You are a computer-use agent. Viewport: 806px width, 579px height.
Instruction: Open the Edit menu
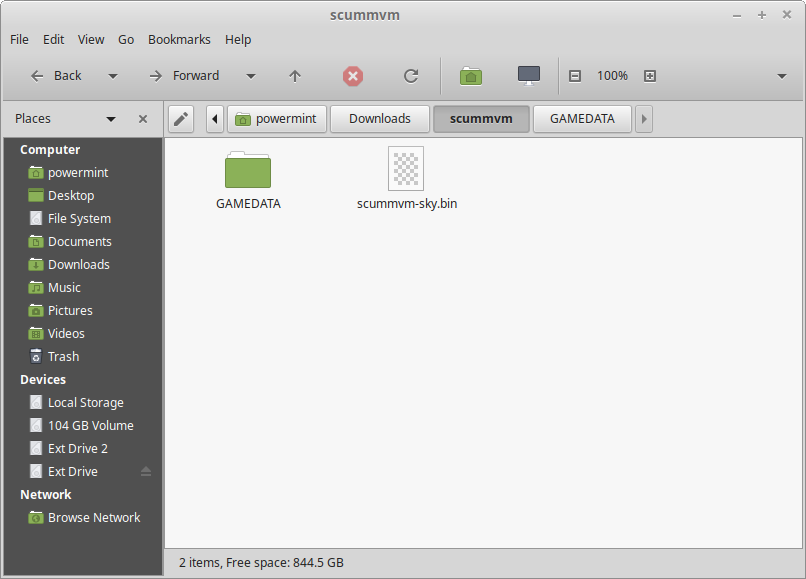pyautogui.click(x=53, y=40)
